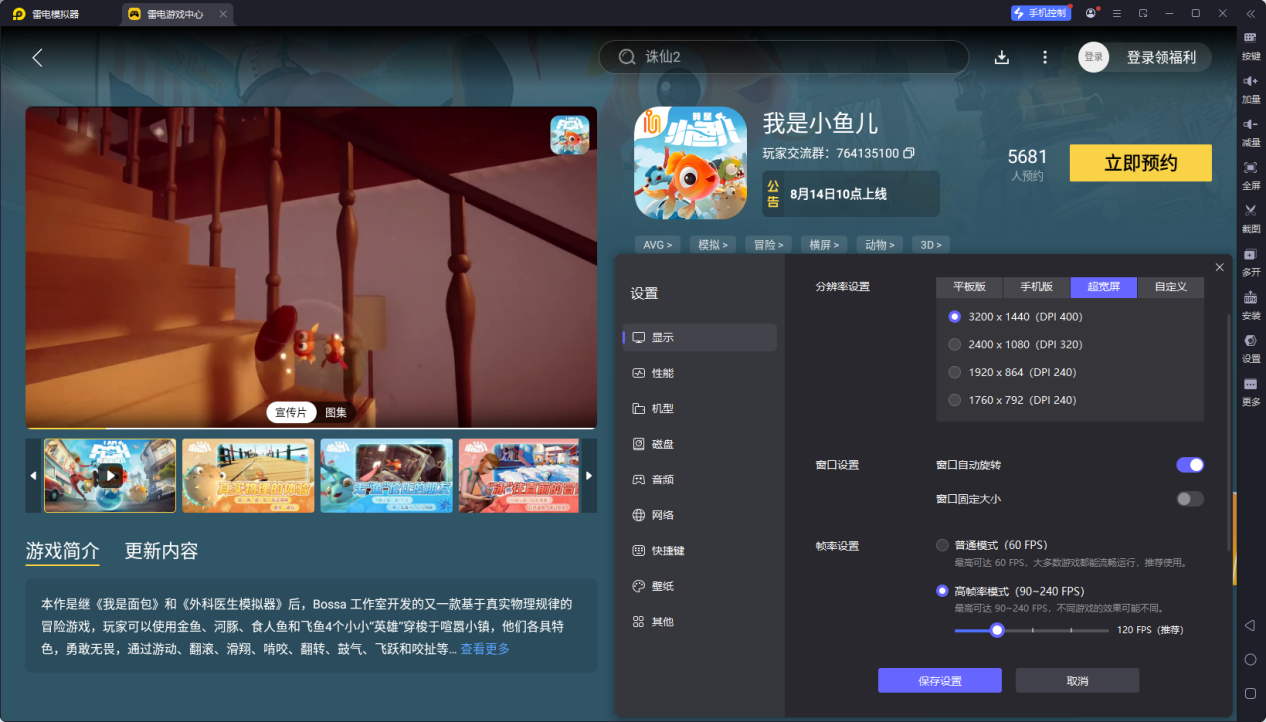
Task: Take a 截图 screenshot with scissors icon
Action: point(1250,210)
